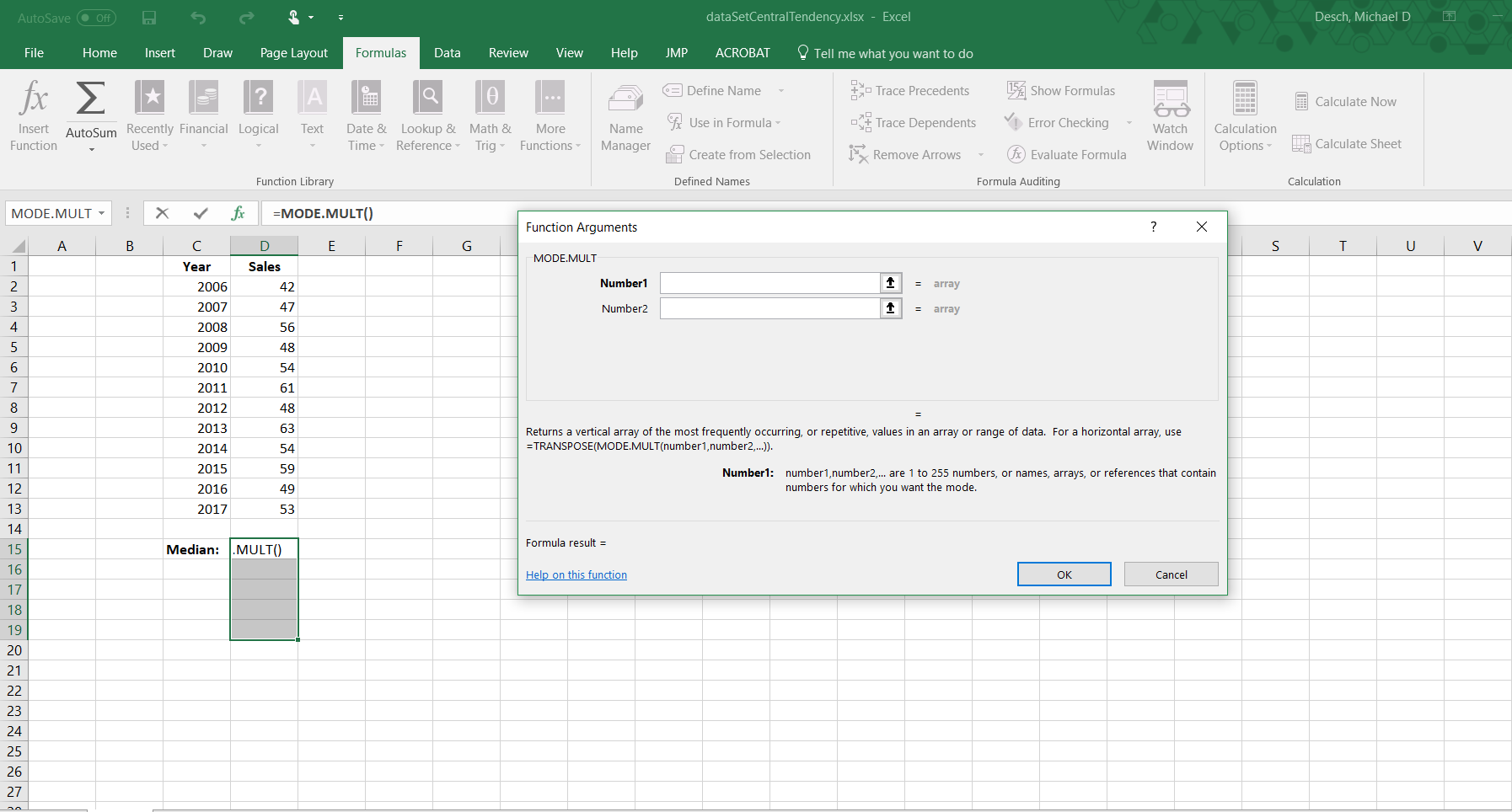Toggle the AutoSave switch

click(x=96, y=18)
